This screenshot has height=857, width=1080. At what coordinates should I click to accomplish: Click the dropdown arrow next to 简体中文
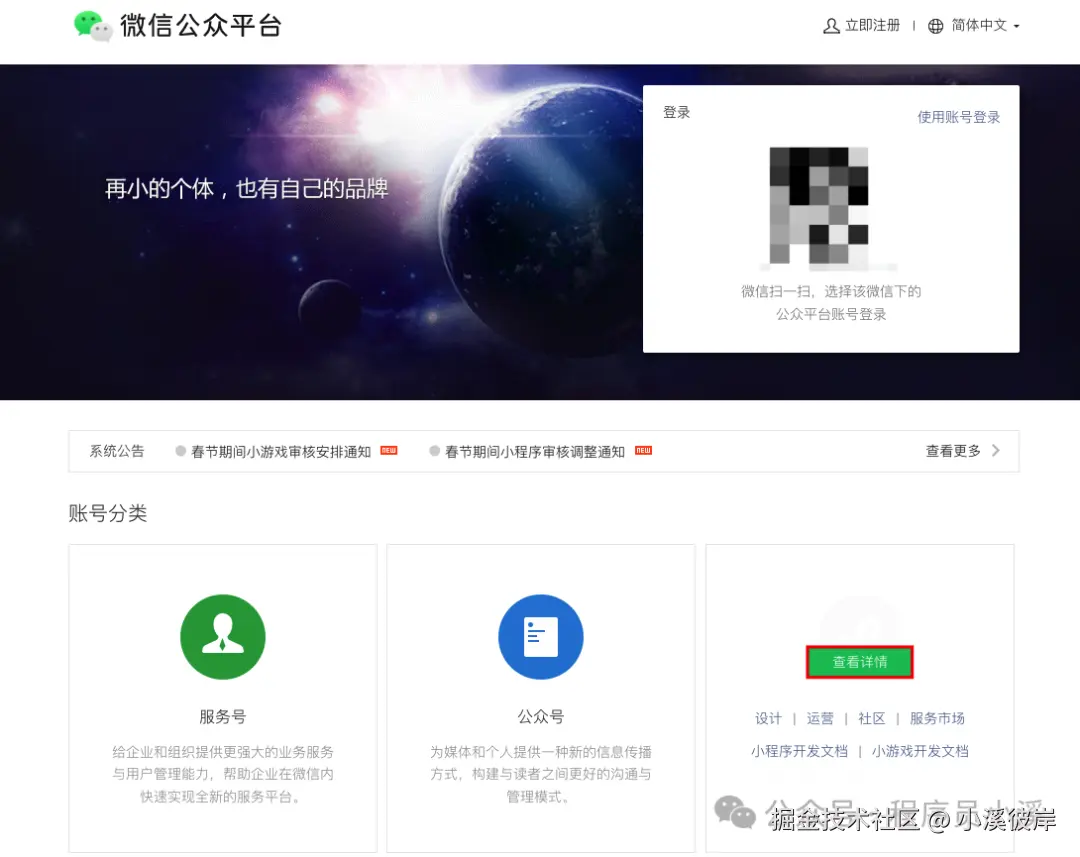[x=1017, y=25]
